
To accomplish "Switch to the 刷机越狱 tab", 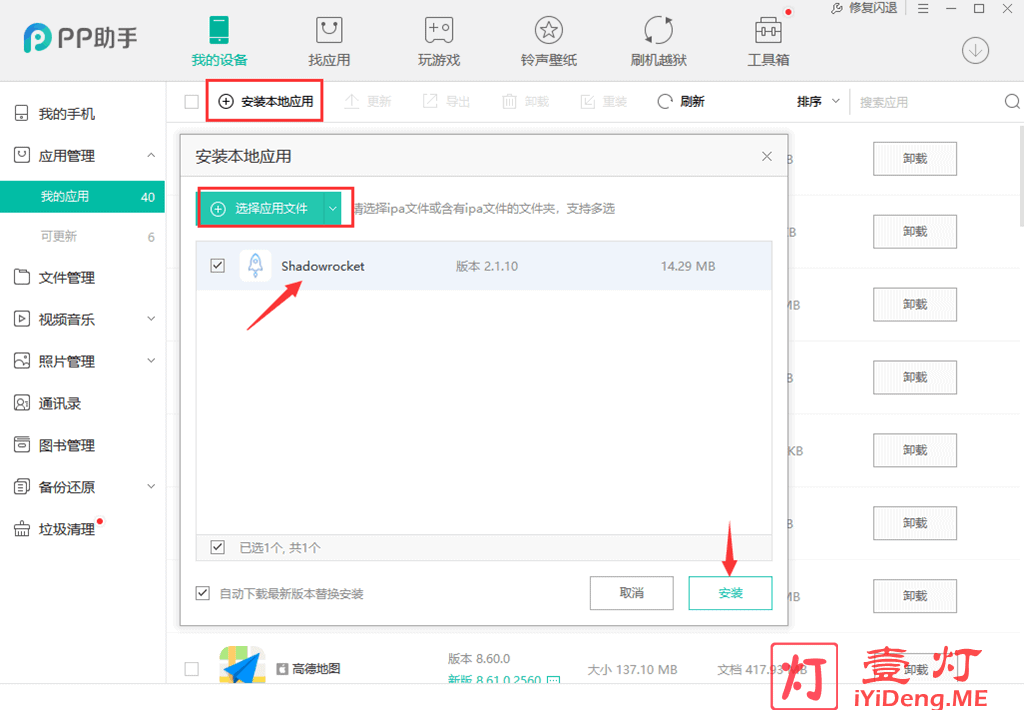I will pyautogui.click(x=658, y=42).
